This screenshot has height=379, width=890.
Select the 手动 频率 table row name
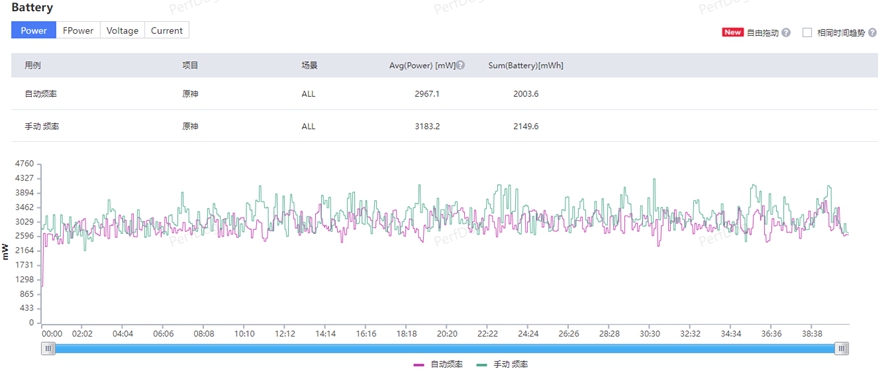[x=41, y=126]
